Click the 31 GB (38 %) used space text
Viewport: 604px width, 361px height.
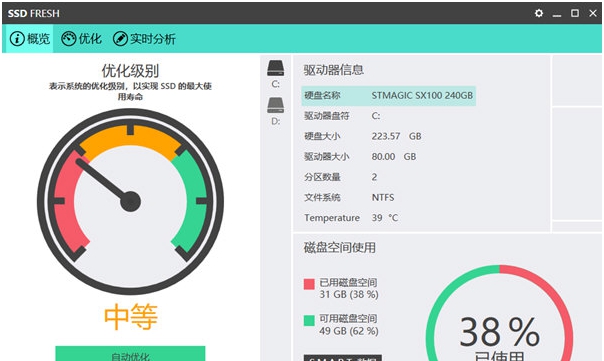pos(349,295)
